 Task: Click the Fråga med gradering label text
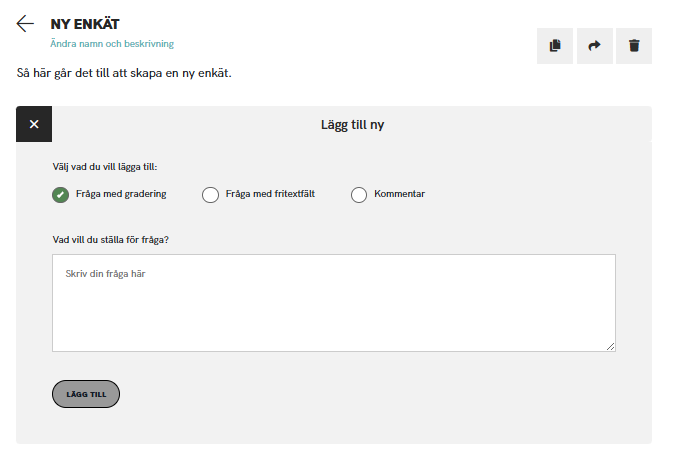pos(121,194)
